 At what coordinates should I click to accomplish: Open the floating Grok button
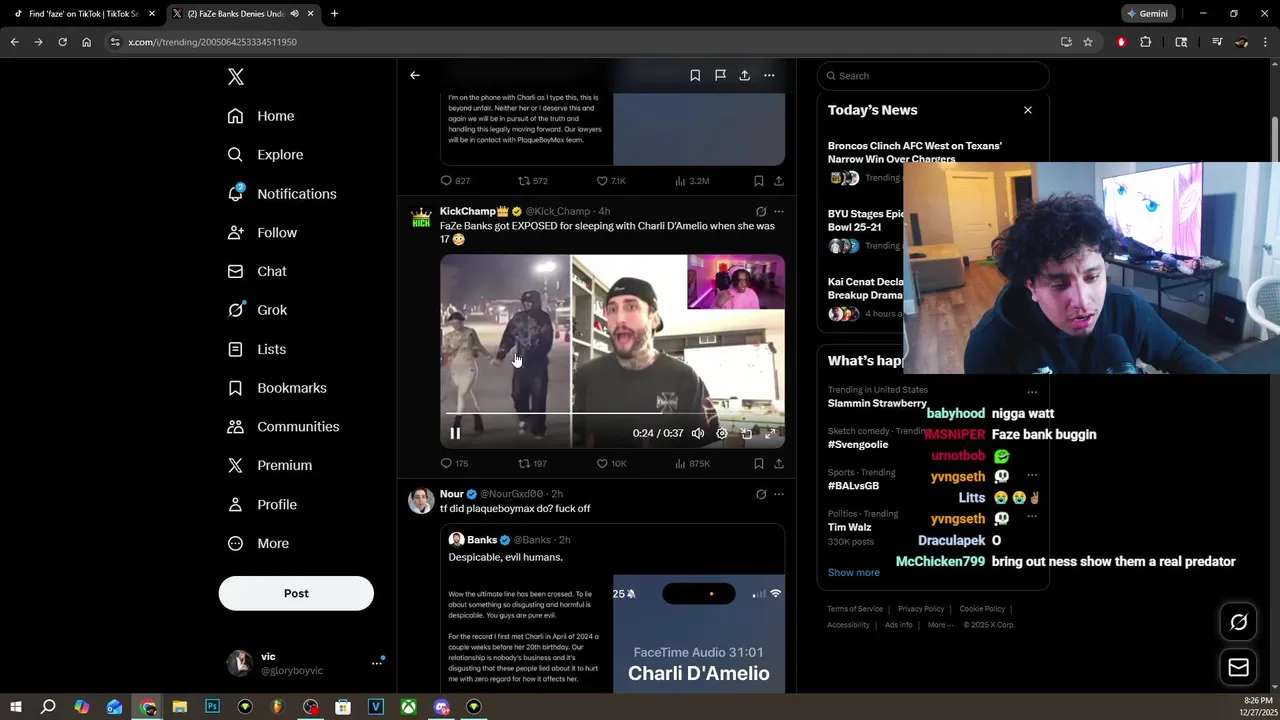(1238, 622)
